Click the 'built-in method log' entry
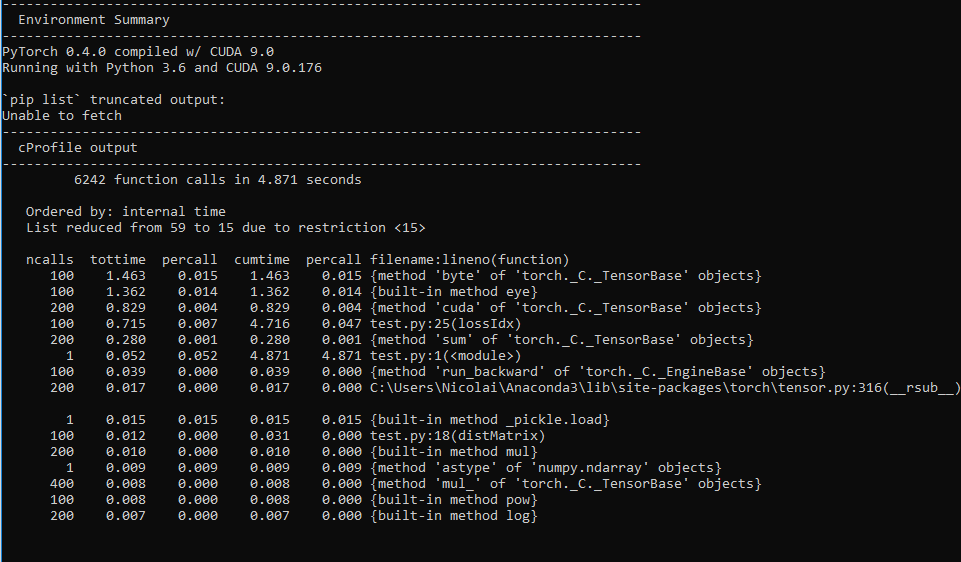 (454, 516)
